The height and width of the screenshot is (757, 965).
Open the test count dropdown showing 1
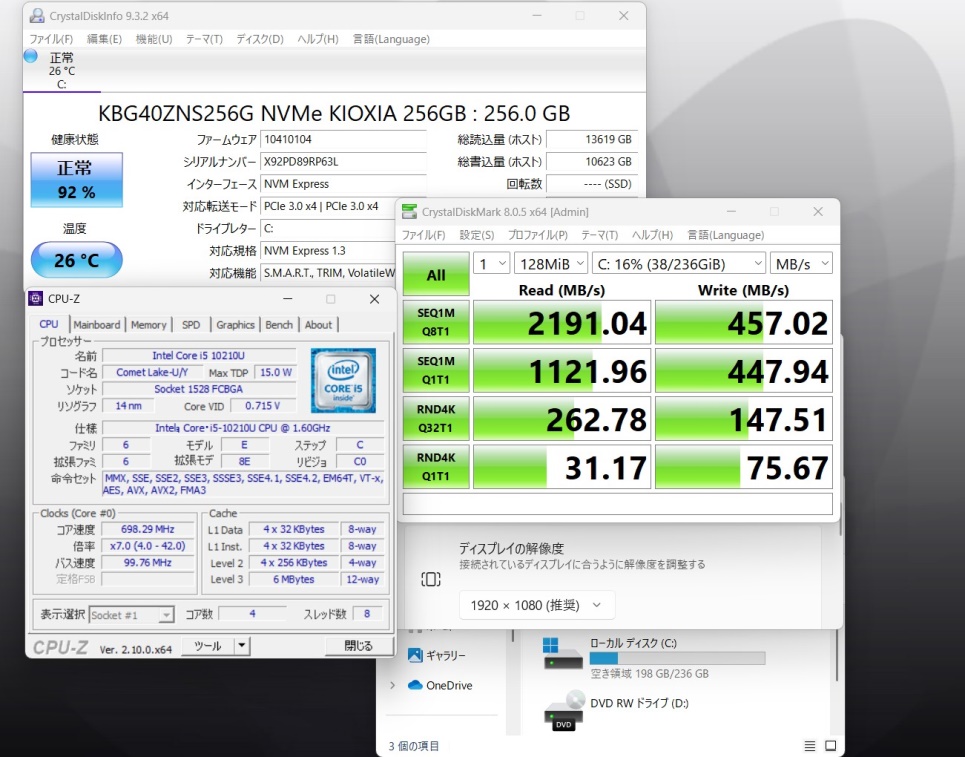491,264
